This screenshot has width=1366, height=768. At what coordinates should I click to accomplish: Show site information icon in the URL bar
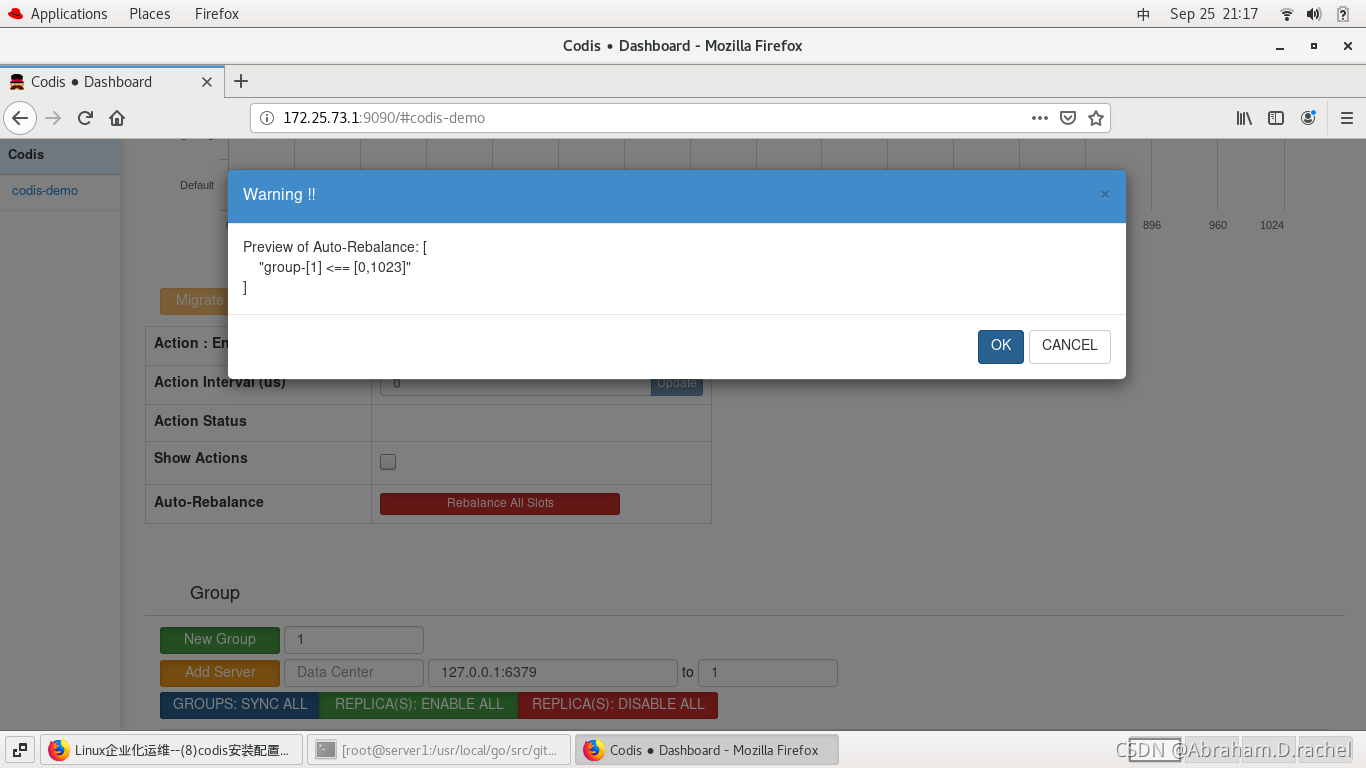pos(267,118)
